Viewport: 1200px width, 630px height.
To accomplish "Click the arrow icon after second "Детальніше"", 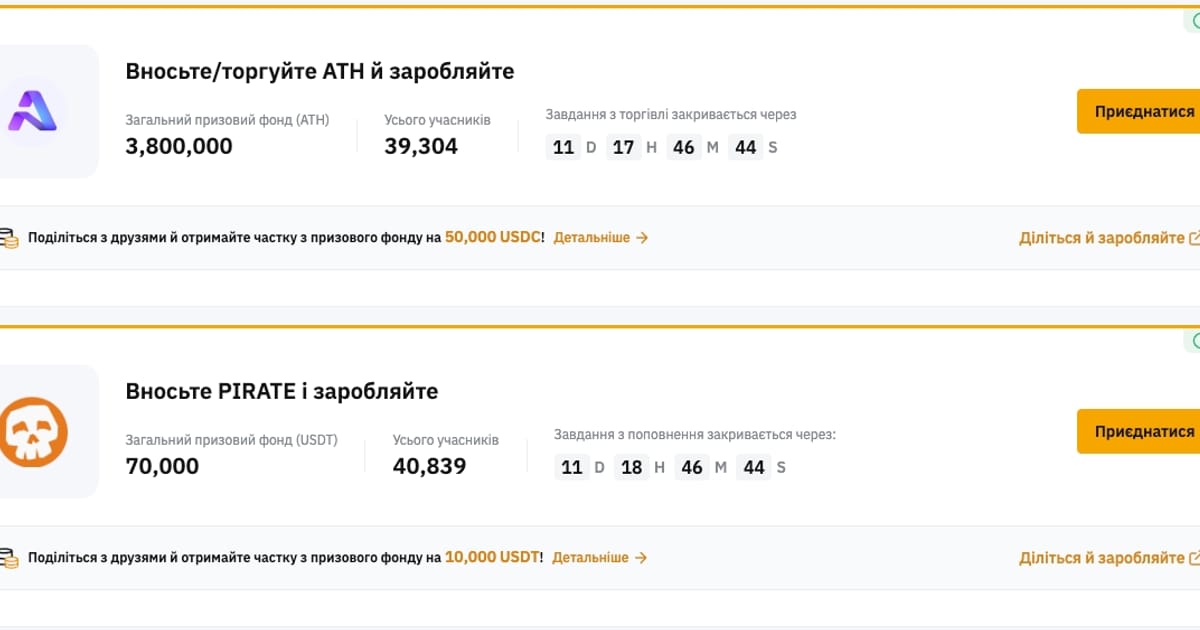I will (x=641, y=558).
